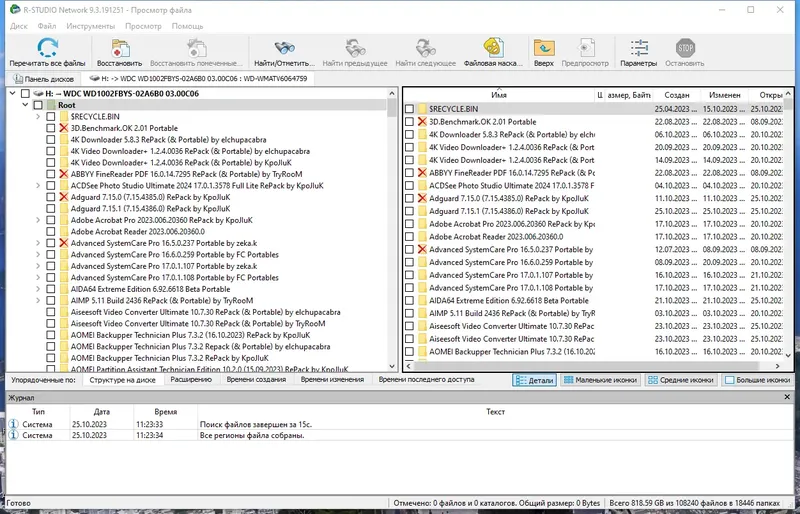Open the Файл menu
This screenshot has width=800, height=514.
(x=47, y=26)
